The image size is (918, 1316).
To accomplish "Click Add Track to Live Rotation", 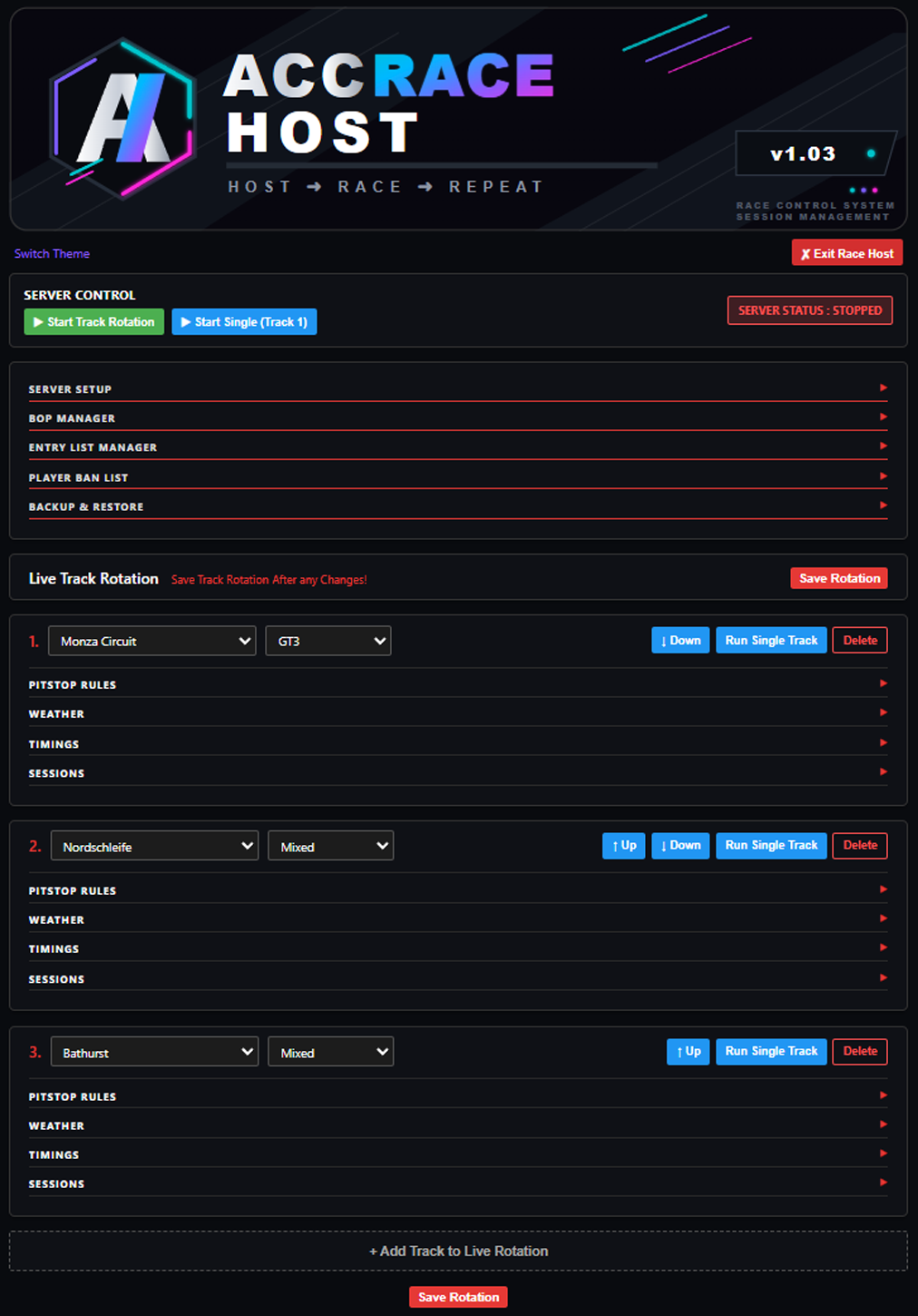I will pyautogui.click(x=458, y=1251).
